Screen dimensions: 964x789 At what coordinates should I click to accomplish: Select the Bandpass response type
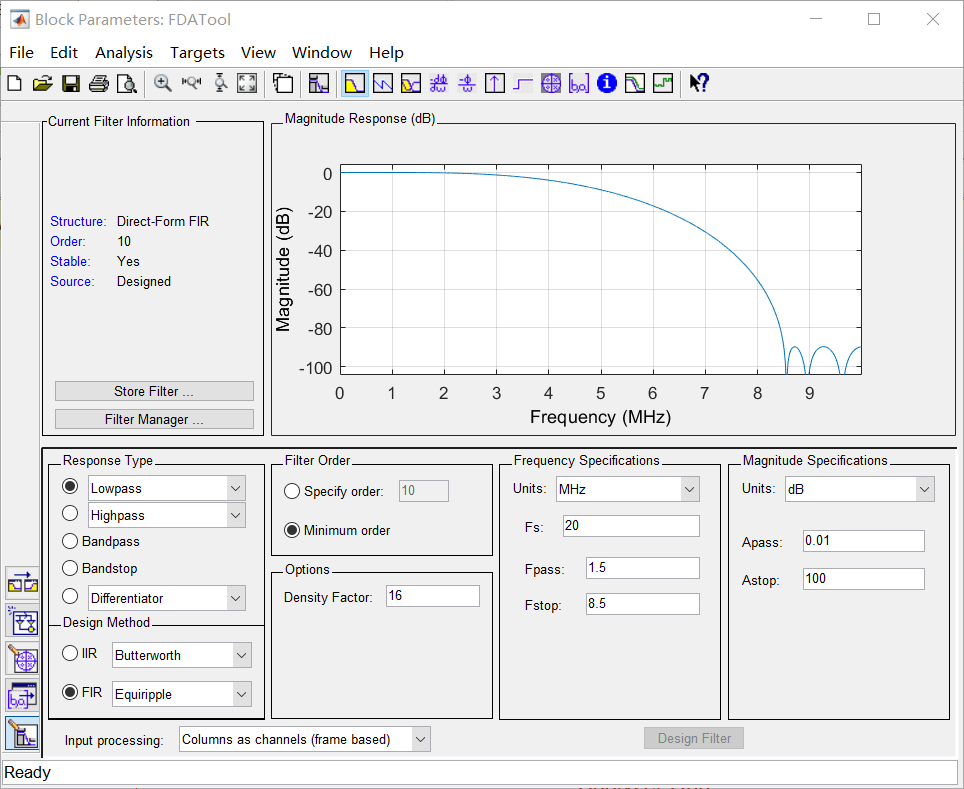coord(70,541)
